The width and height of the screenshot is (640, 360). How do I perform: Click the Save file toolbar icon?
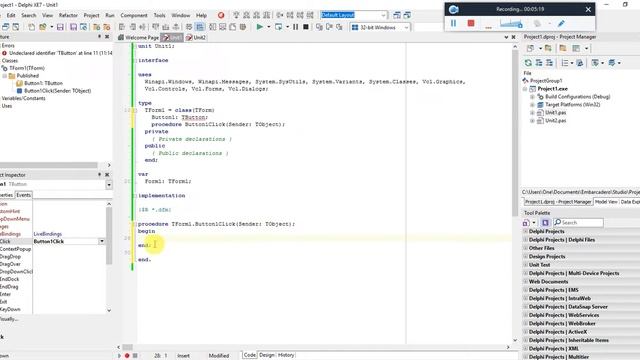[x=60, y=27]
